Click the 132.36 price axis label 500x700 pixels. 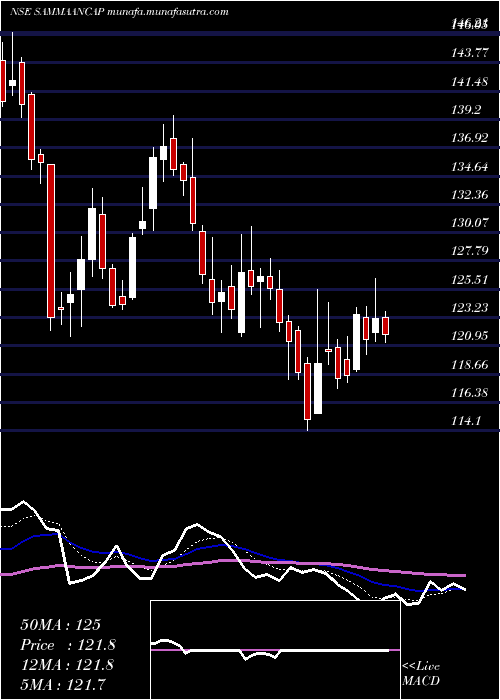point(468,195)
